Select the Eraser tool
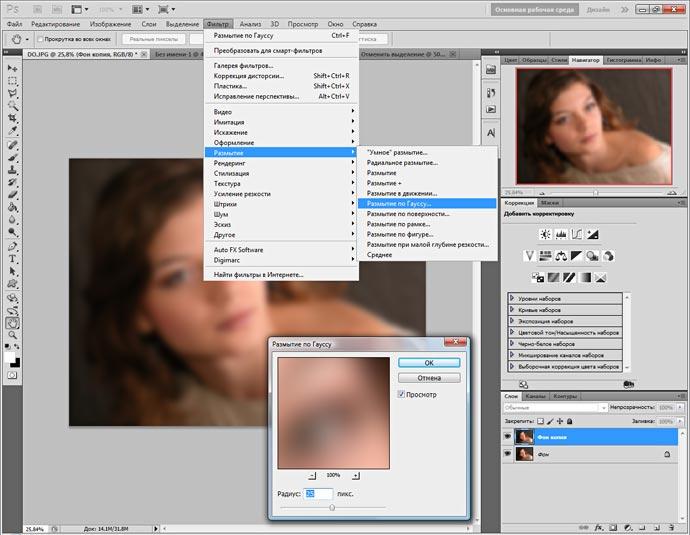 click(12, 194)
